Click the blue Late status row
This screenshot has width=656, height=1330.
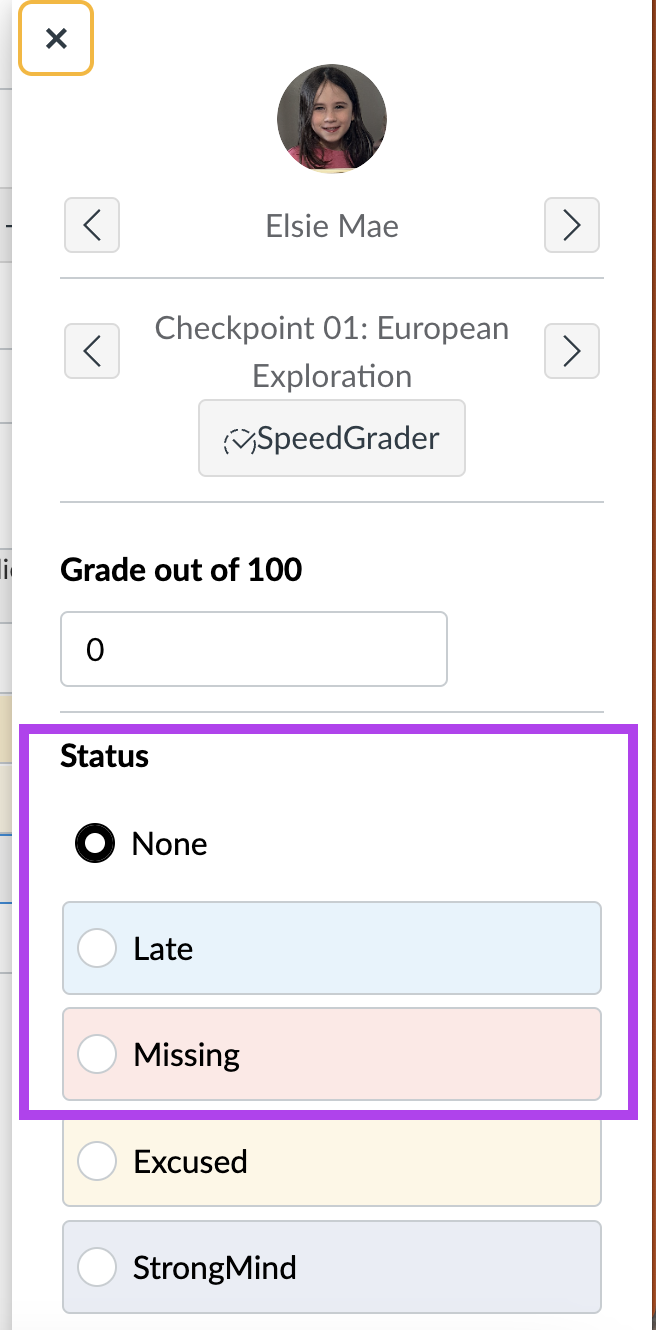point(332,948)
